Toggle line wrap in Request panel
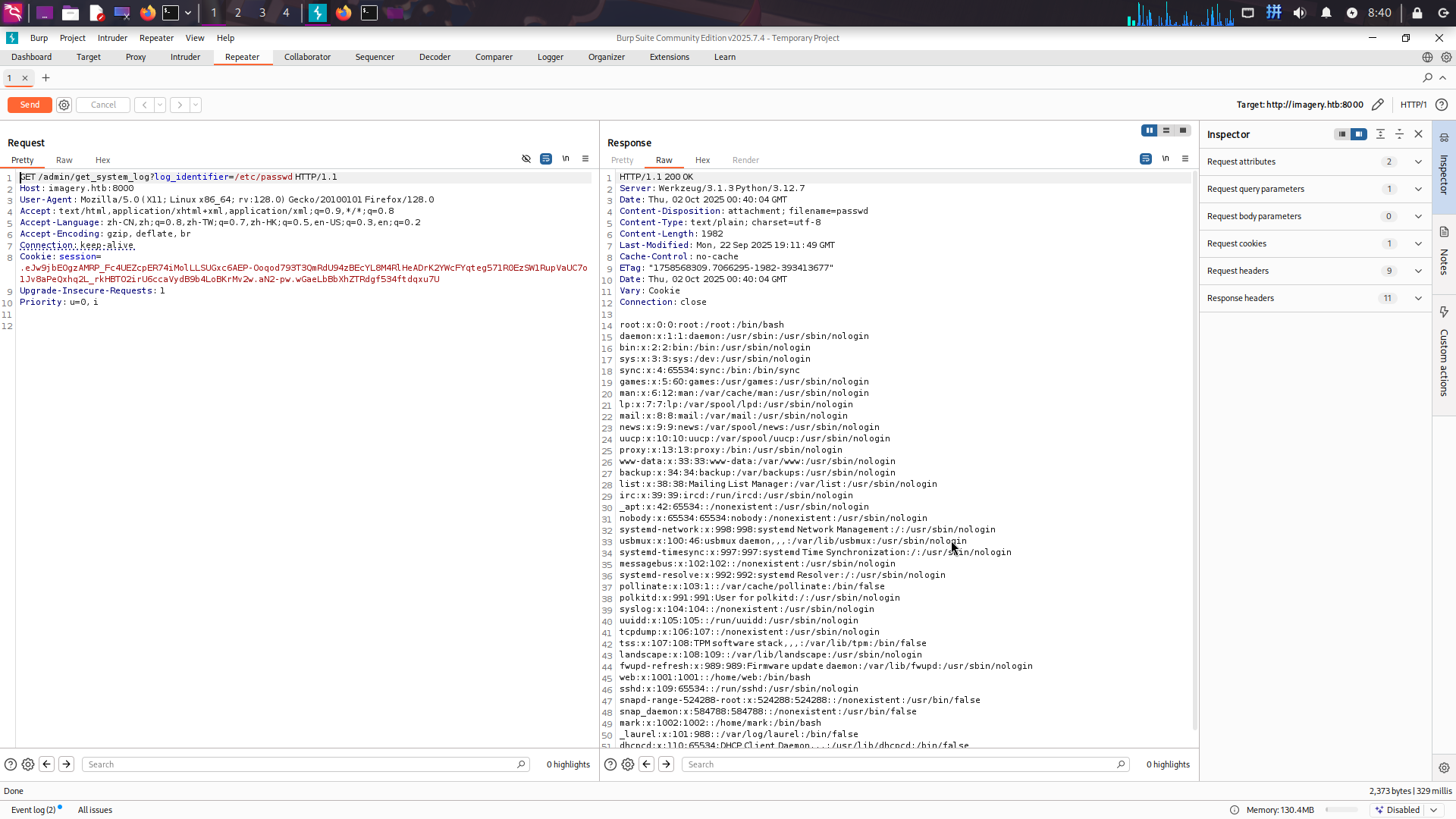 click(x=546, y=159)
